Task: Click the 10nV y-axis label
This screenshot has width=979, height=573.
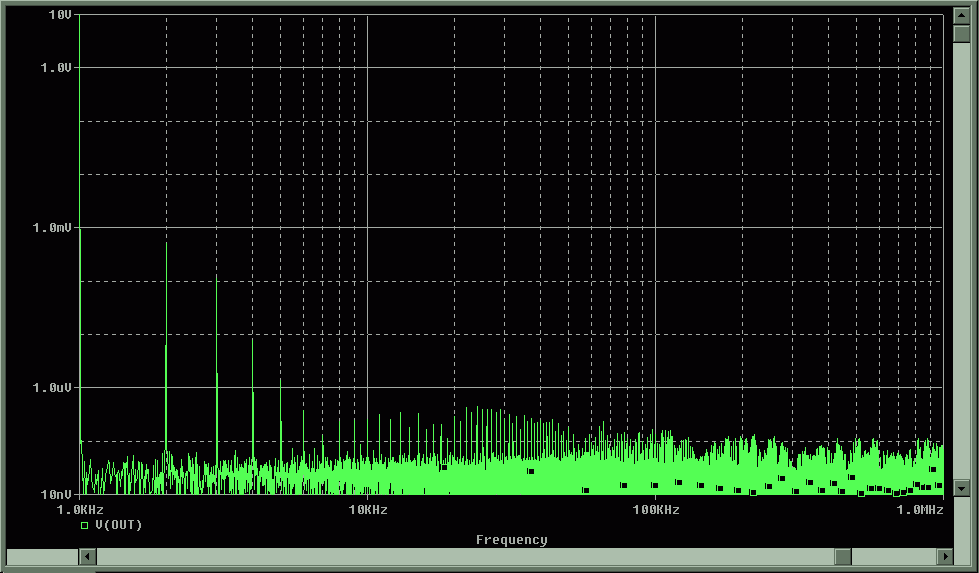Action: tap(56, 494)
